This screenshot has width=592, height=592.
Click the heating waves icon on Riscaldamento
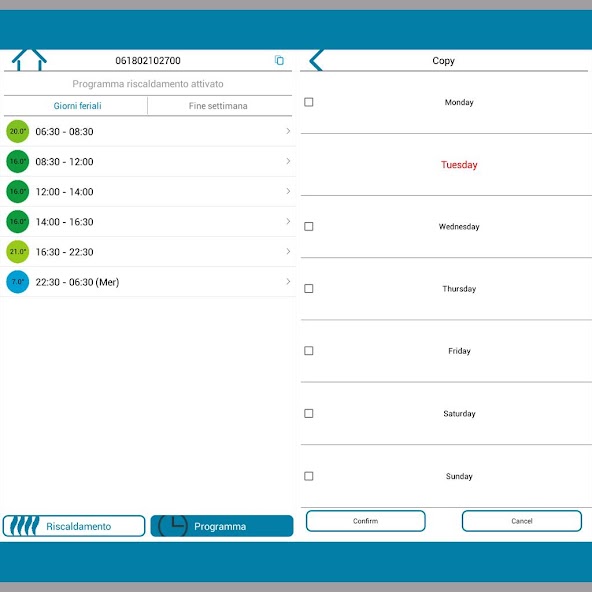(x=24, y=526)
